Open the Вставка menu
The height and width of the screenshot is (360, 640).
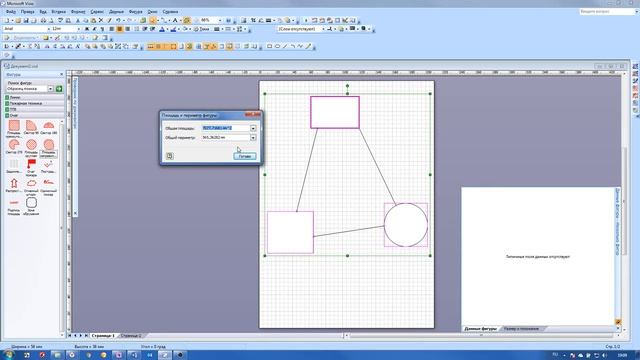click(59, 12)
